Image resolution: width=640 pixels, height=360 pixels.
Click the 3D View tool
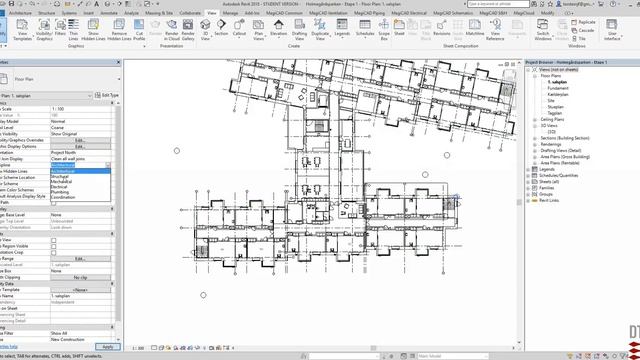[x=205, y=29]
